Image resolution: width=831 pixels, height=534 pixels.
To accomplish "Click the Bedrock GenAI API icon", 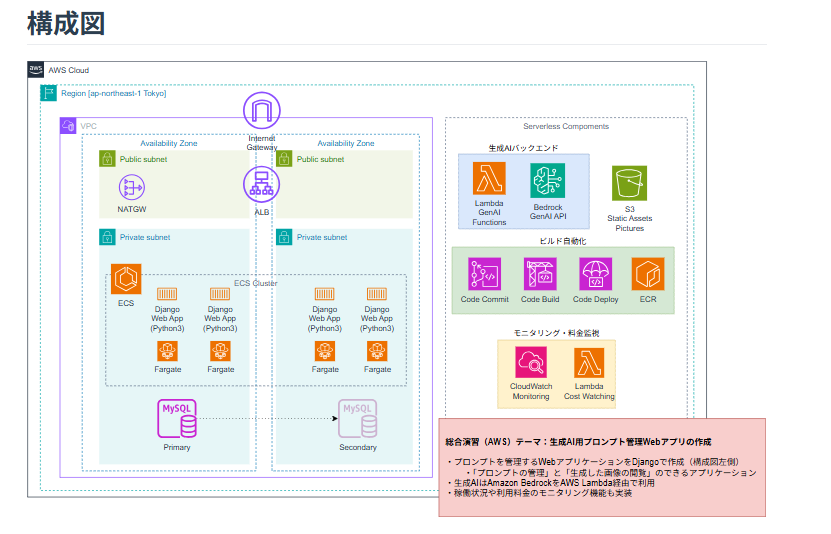I will [x=548, y=180].
